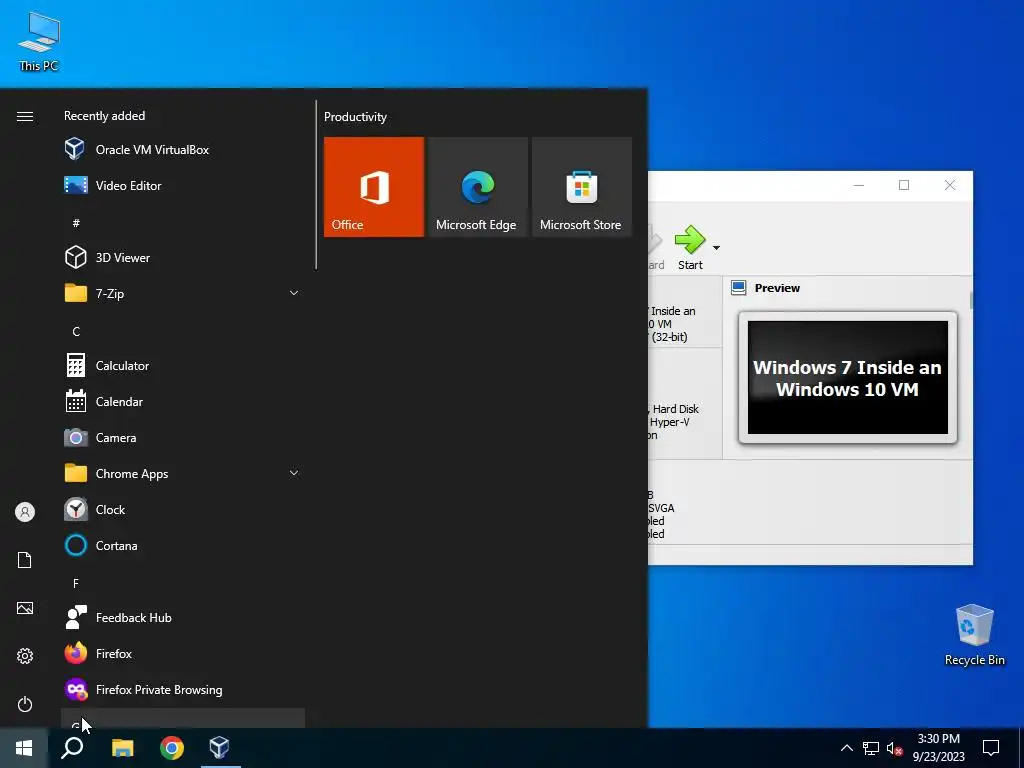The width and height of the screenshot is (1024, 768).
Task: Open the Microsoft Store tile
Action: tap(582, 187)
